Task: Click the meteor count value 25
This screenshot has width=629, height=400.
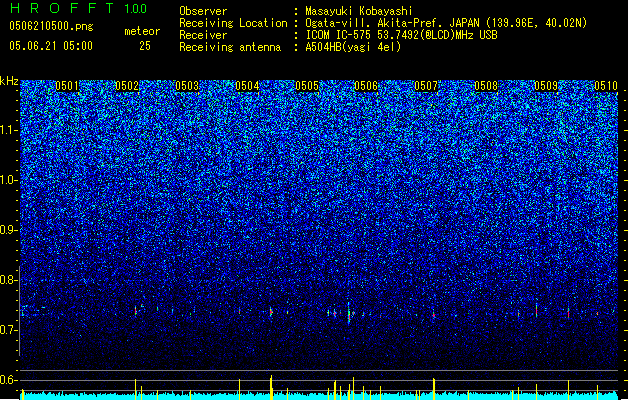Action: tap(145, 46)
